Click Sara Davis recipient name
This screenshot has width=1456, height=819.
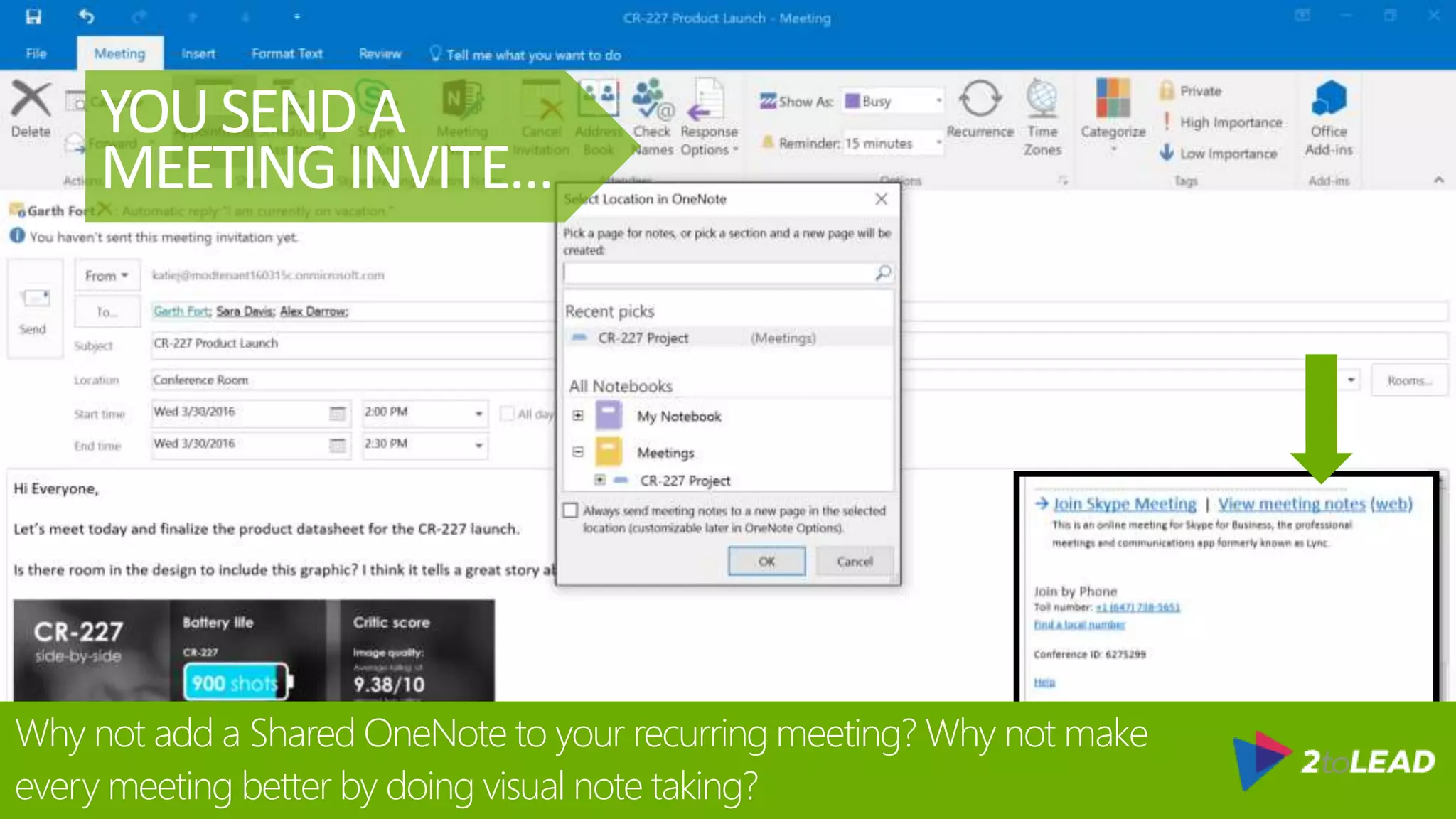(245, 311)
